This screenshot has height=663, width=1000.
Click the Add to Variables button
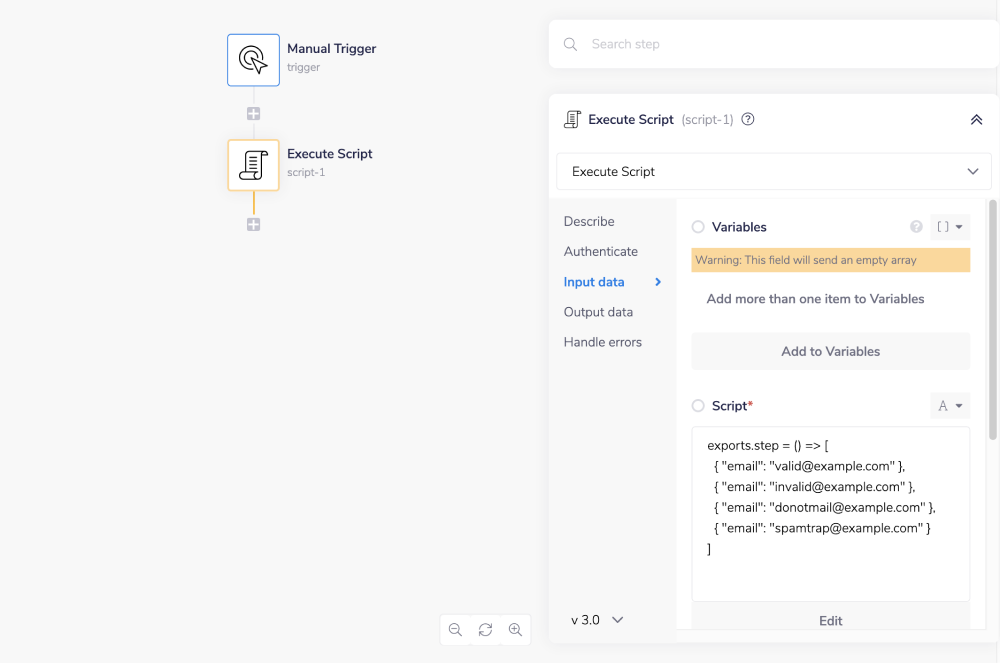830,352
